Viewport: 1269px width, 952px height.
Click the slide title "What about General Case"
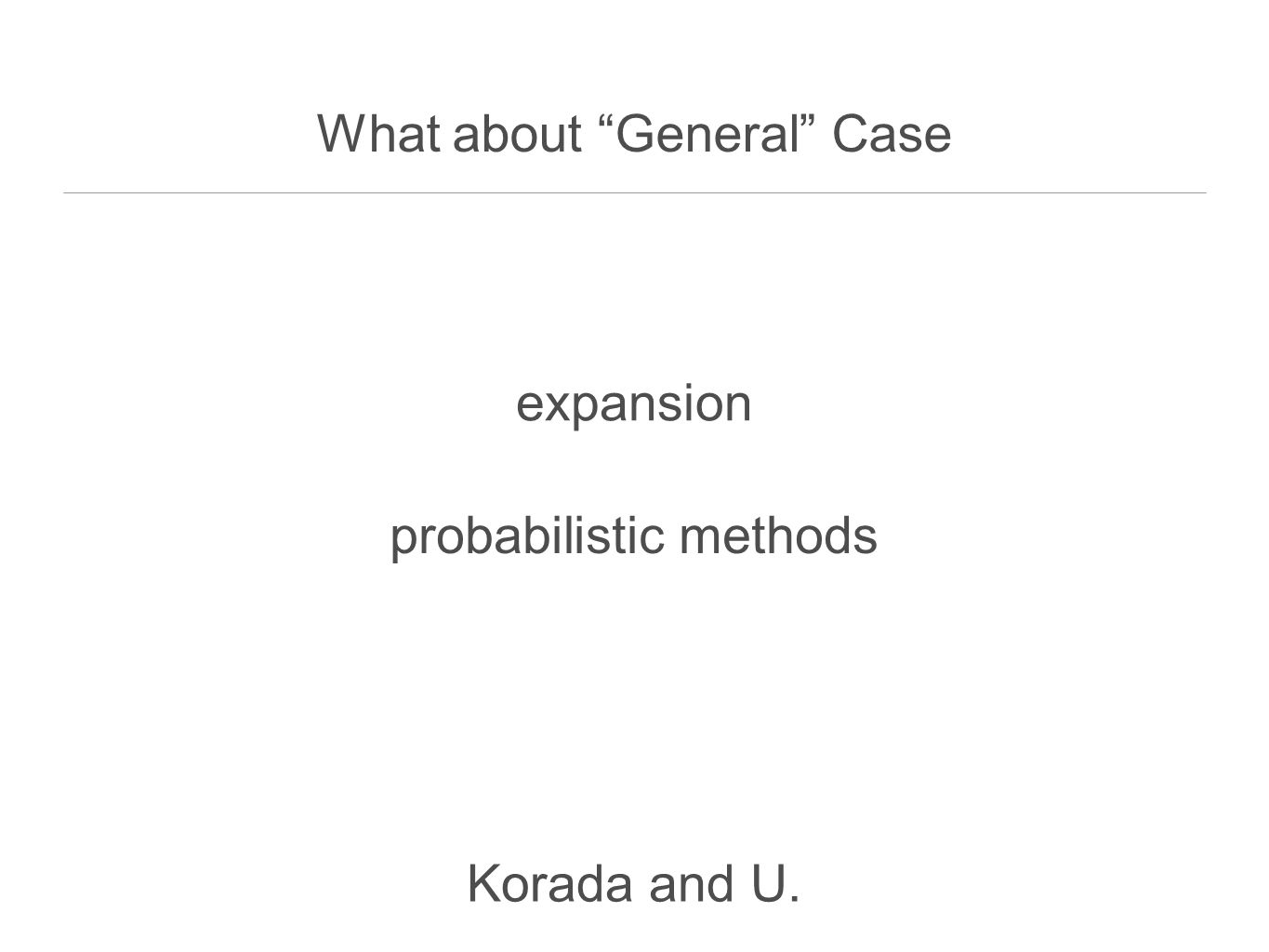tap(634, 134)
